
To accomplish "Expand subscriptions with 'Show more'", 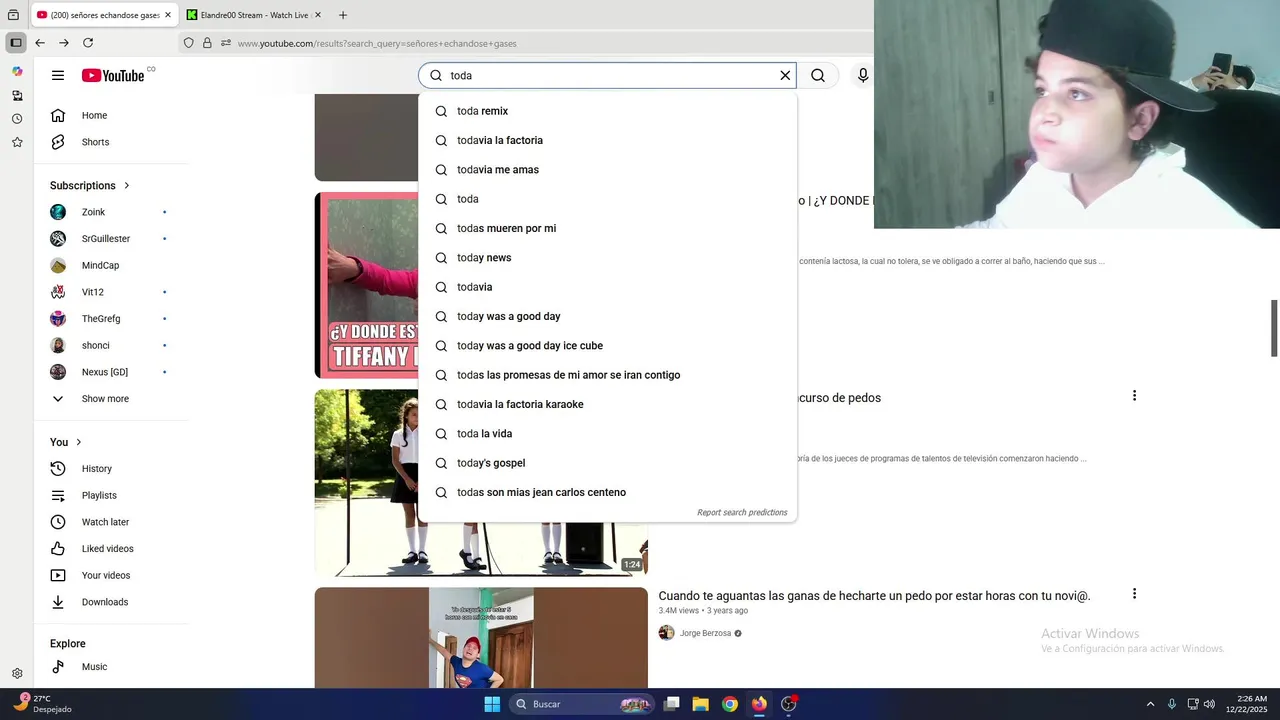I will [x=111, y=399].
